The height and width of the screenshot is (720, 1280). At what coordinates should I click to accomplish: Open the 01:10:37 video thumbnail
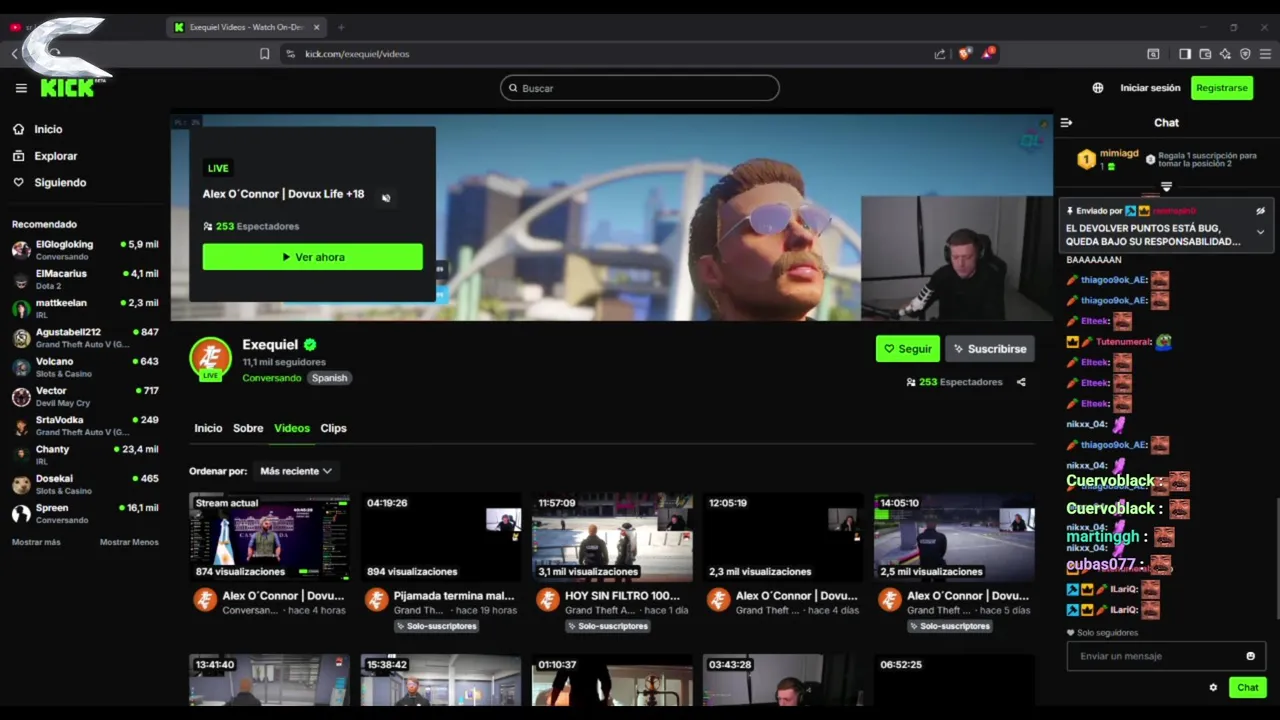612,680
